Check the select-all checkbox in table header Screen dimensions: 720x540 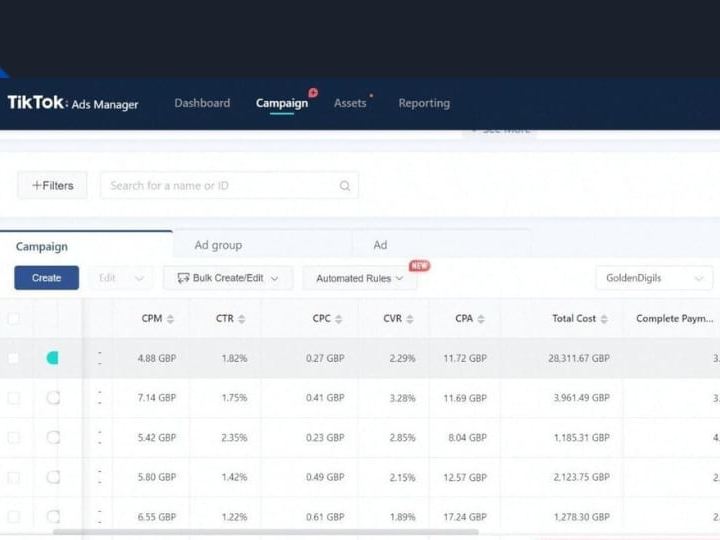(x=14, y=318)
